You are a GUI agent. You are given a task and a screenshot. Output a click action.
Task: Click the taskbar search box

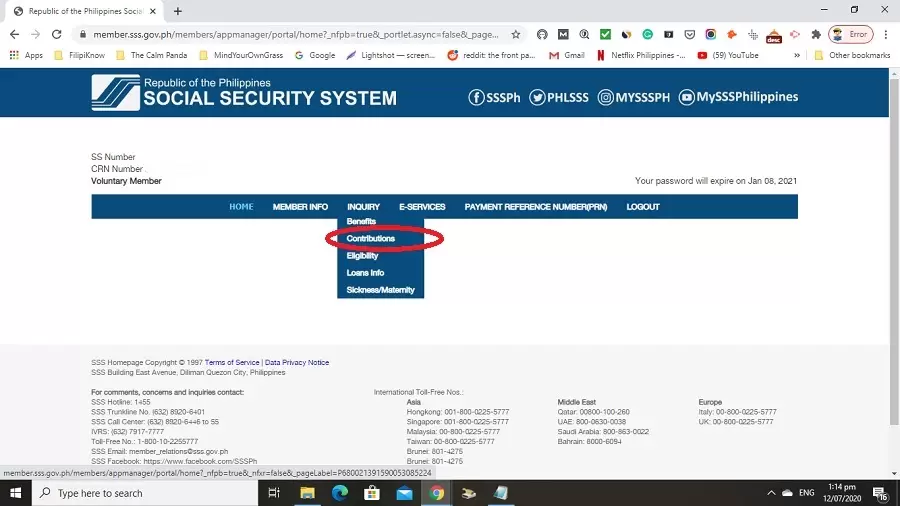pyautogui.click(x=145, y=493)
